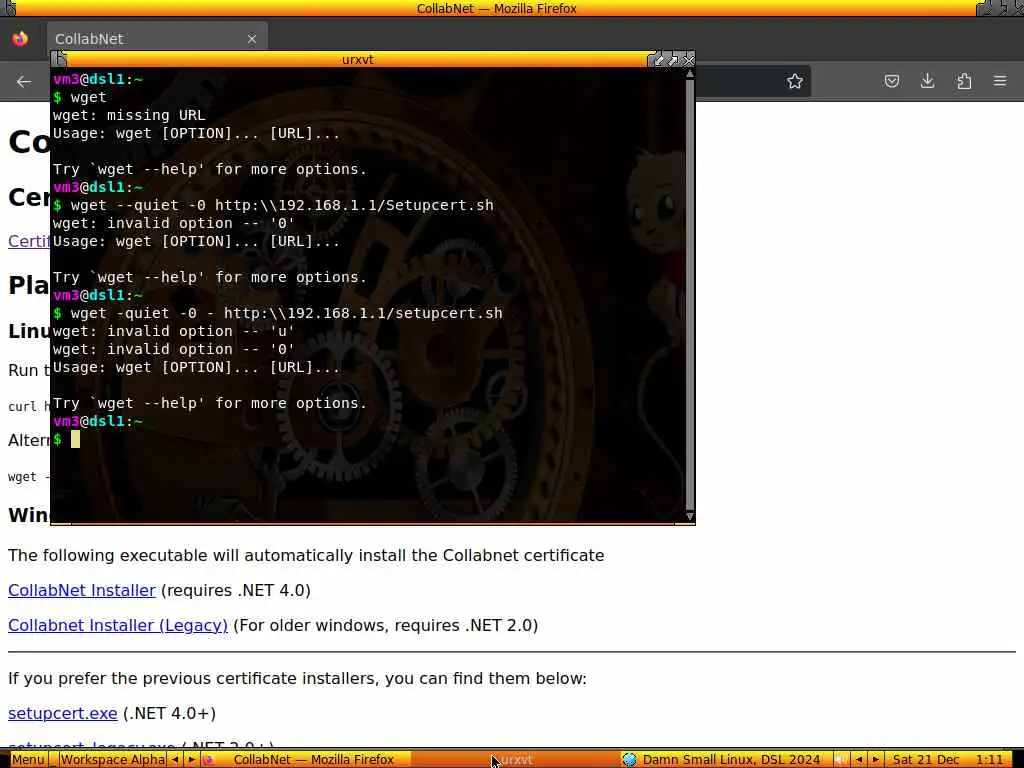Close the CollabNet browser tab
The height and width of the screenshot is (768, 1024).
tap(251, 39)
